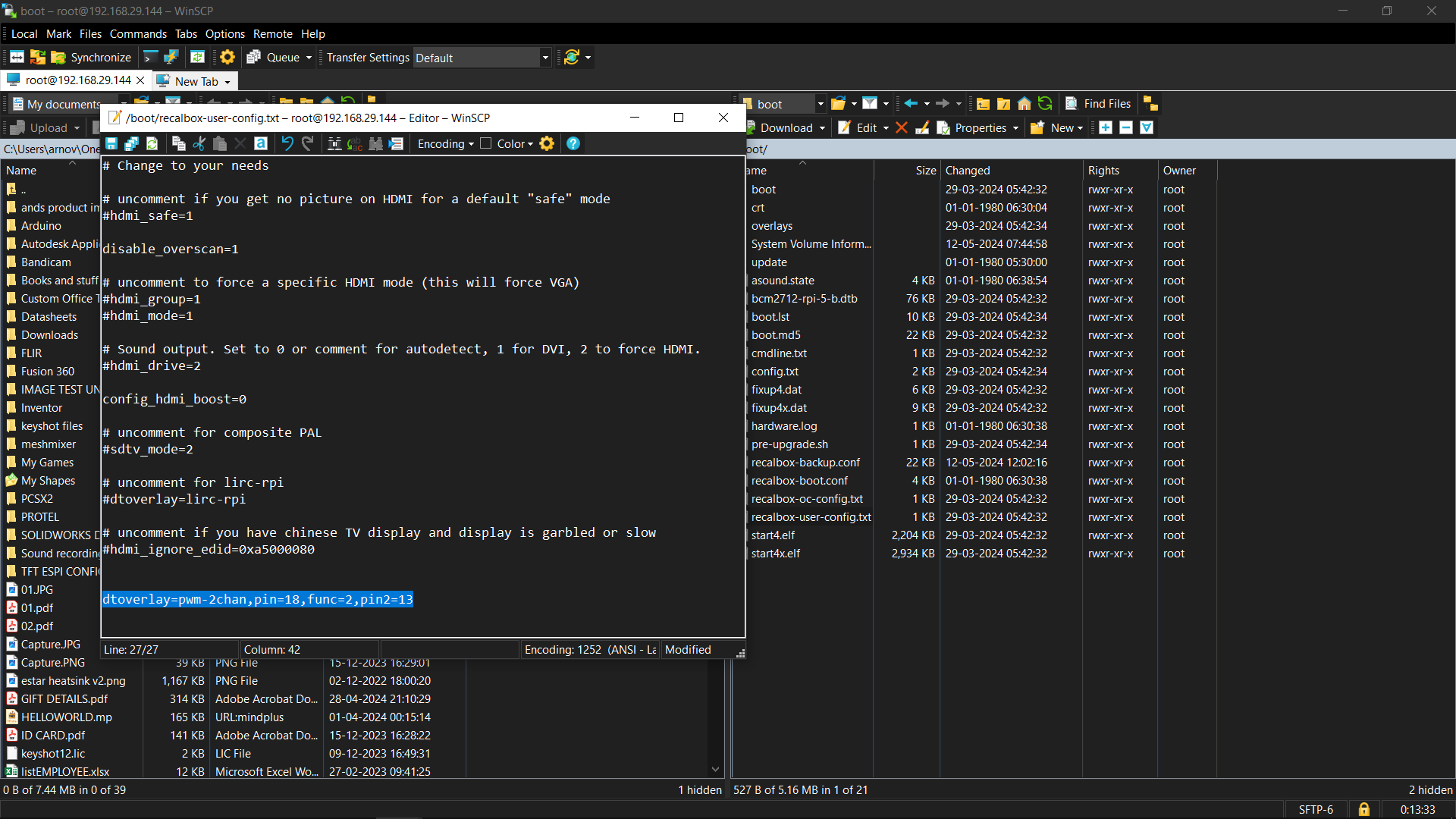1456x819 pixels.
Task: Click the Find Files button
Action: click(1098, 104)
